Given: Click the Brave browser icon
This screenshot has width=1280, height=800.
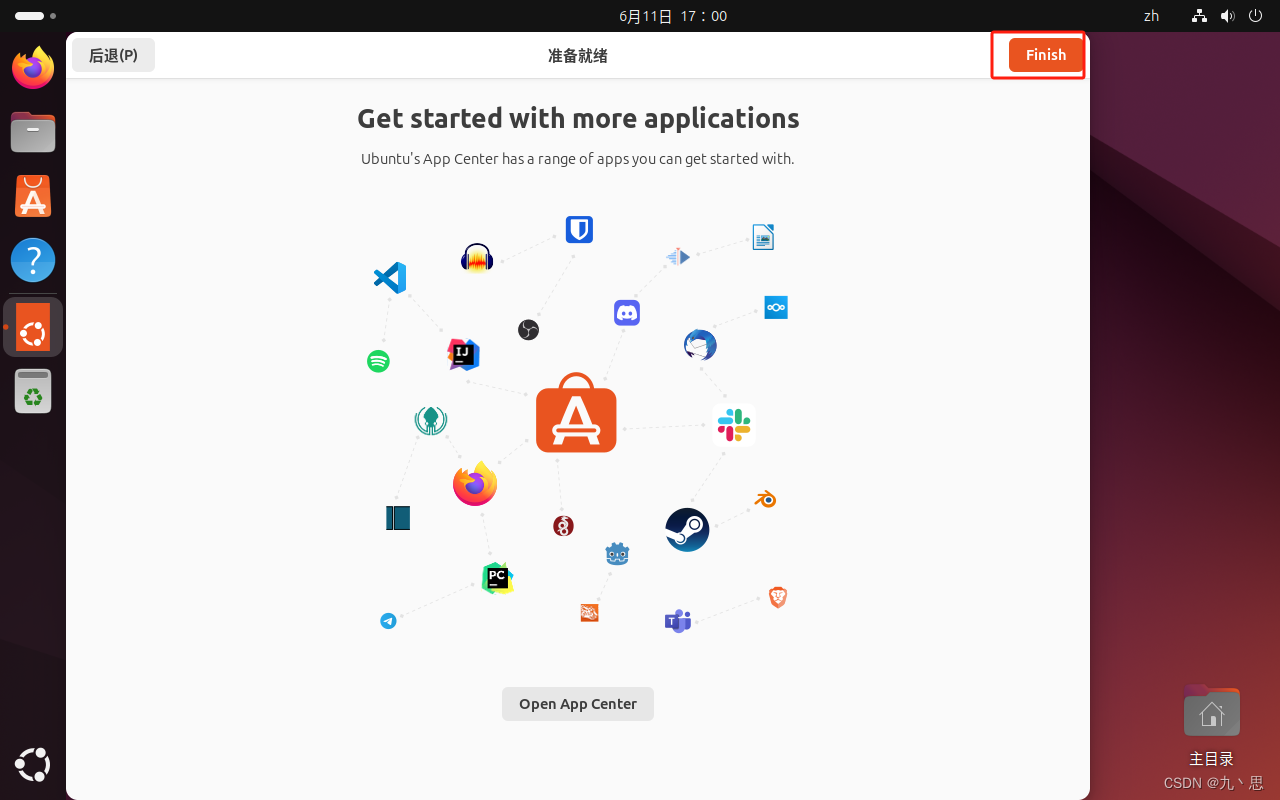Looking at the screenshot, I should (x=778, y=597).
